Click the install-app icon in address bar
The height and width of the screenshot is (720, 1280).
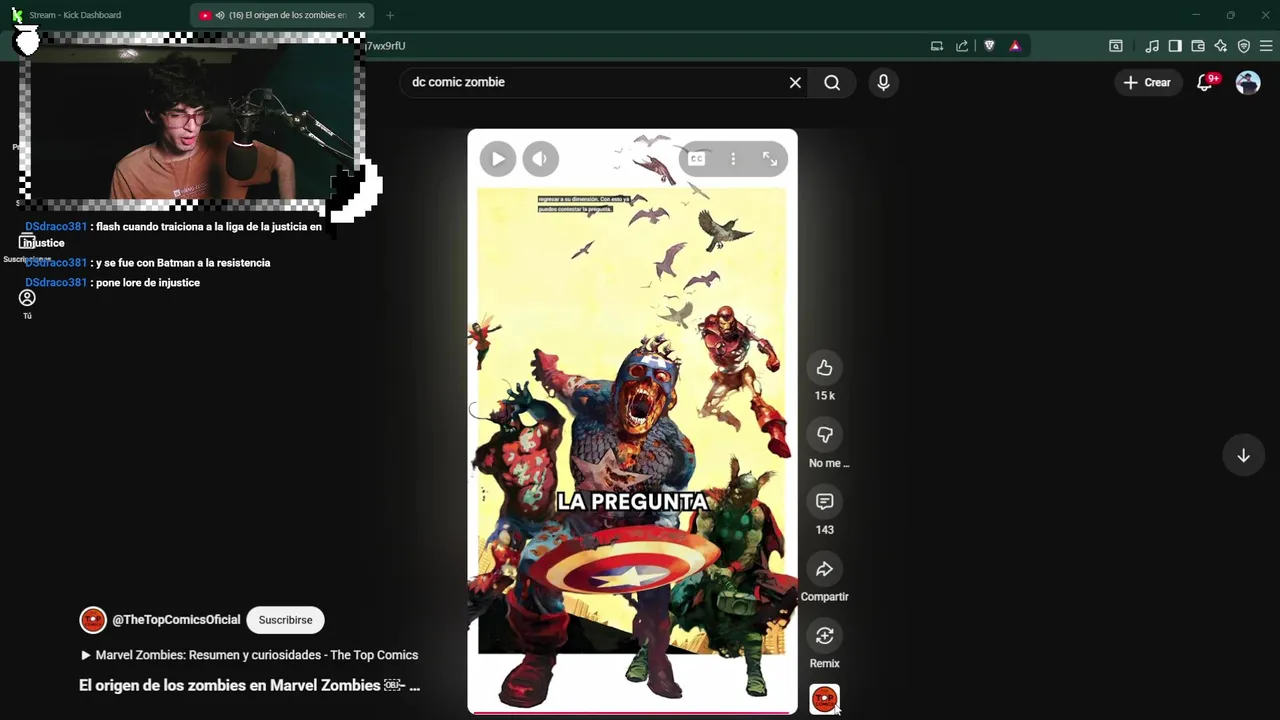937,46
